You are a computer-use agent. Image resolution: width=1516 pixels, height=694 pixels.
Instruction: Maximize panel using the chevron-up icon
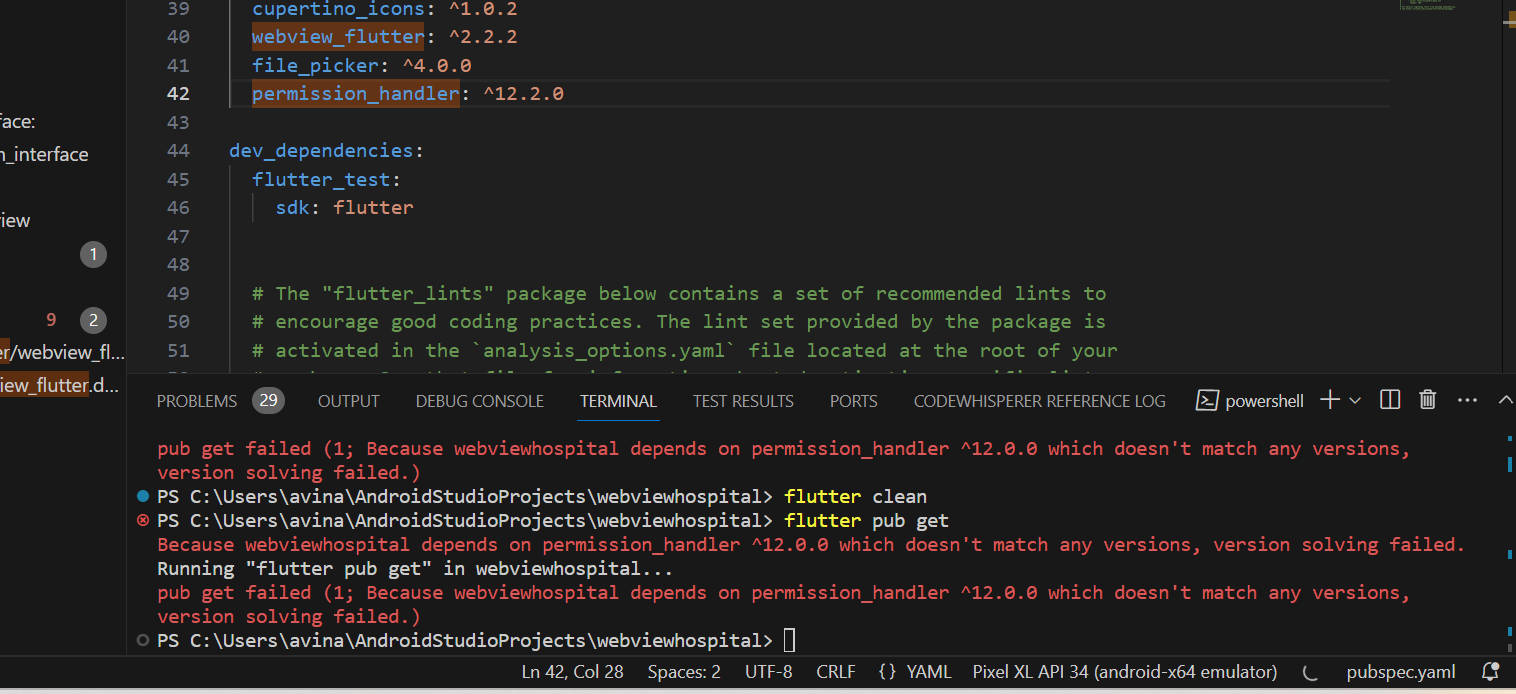[x=1505, y=400]
